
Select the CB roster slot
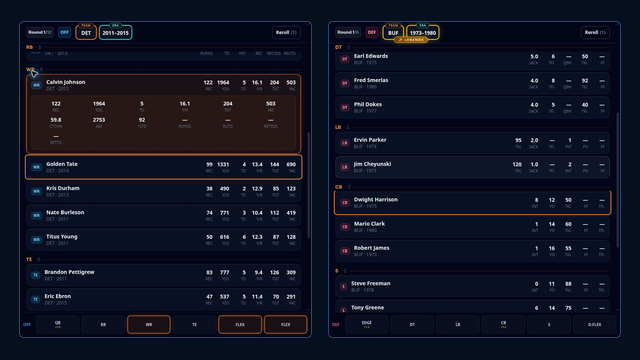[x=503, y=324]
